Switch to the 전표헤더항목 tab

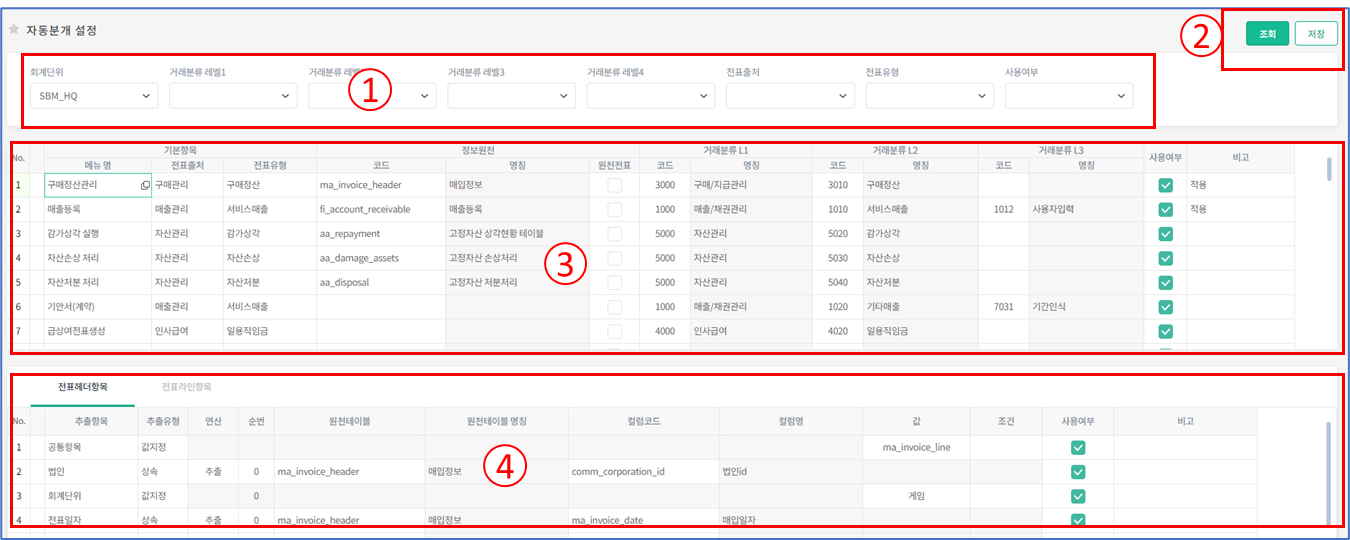(x=83, y=386)
